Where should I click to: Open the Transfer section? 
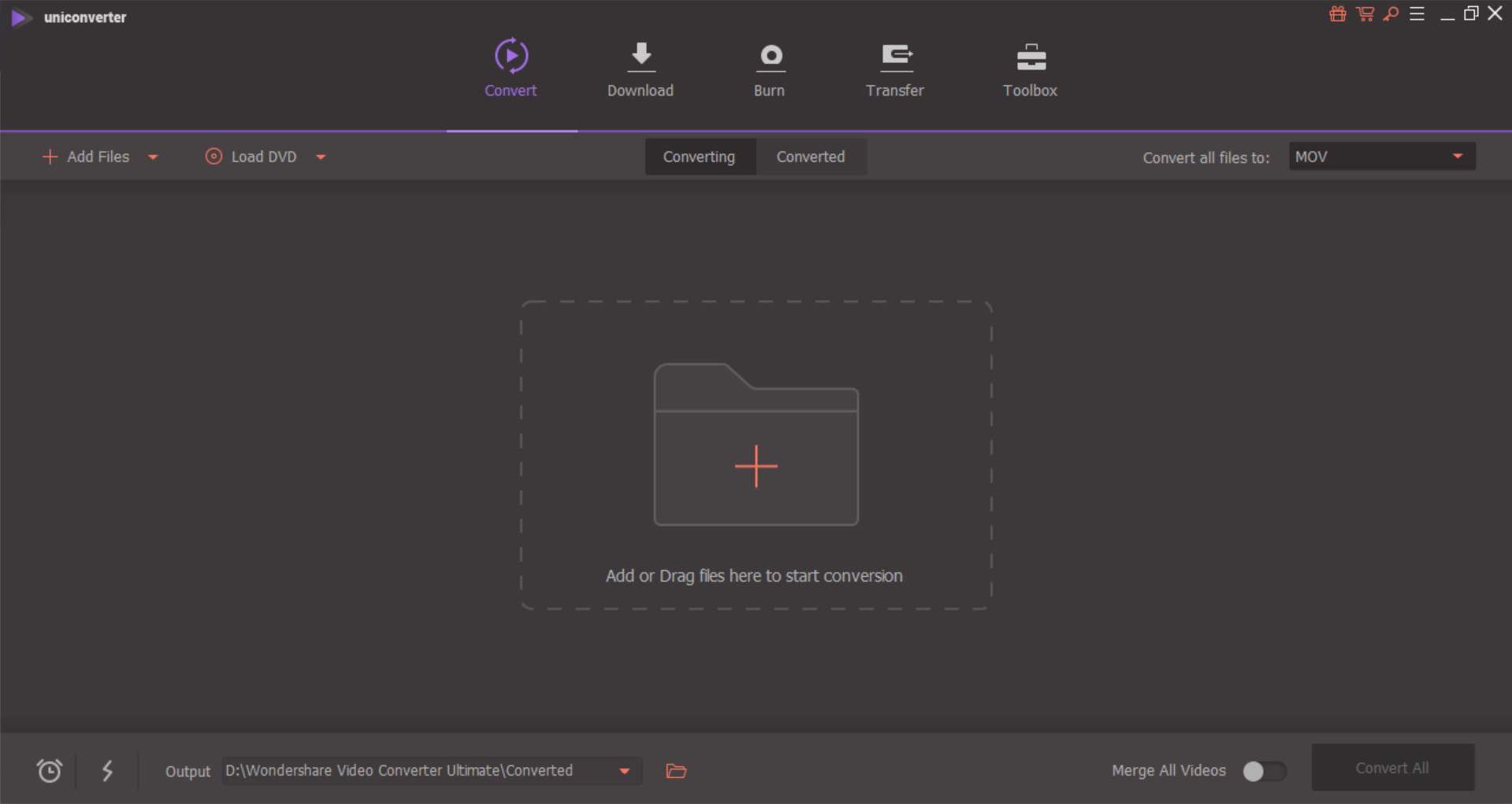894,69
